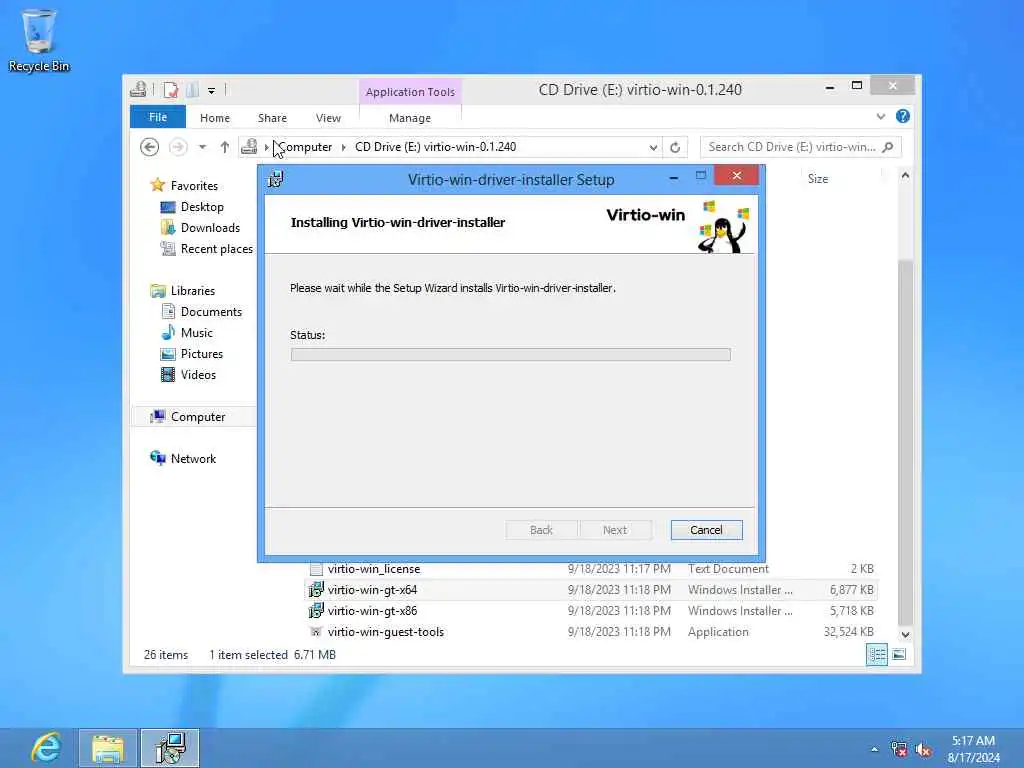Click the drive icon in the address bar
The width and height of the screenshot is (1024, 768).
(x=249, y=146)
